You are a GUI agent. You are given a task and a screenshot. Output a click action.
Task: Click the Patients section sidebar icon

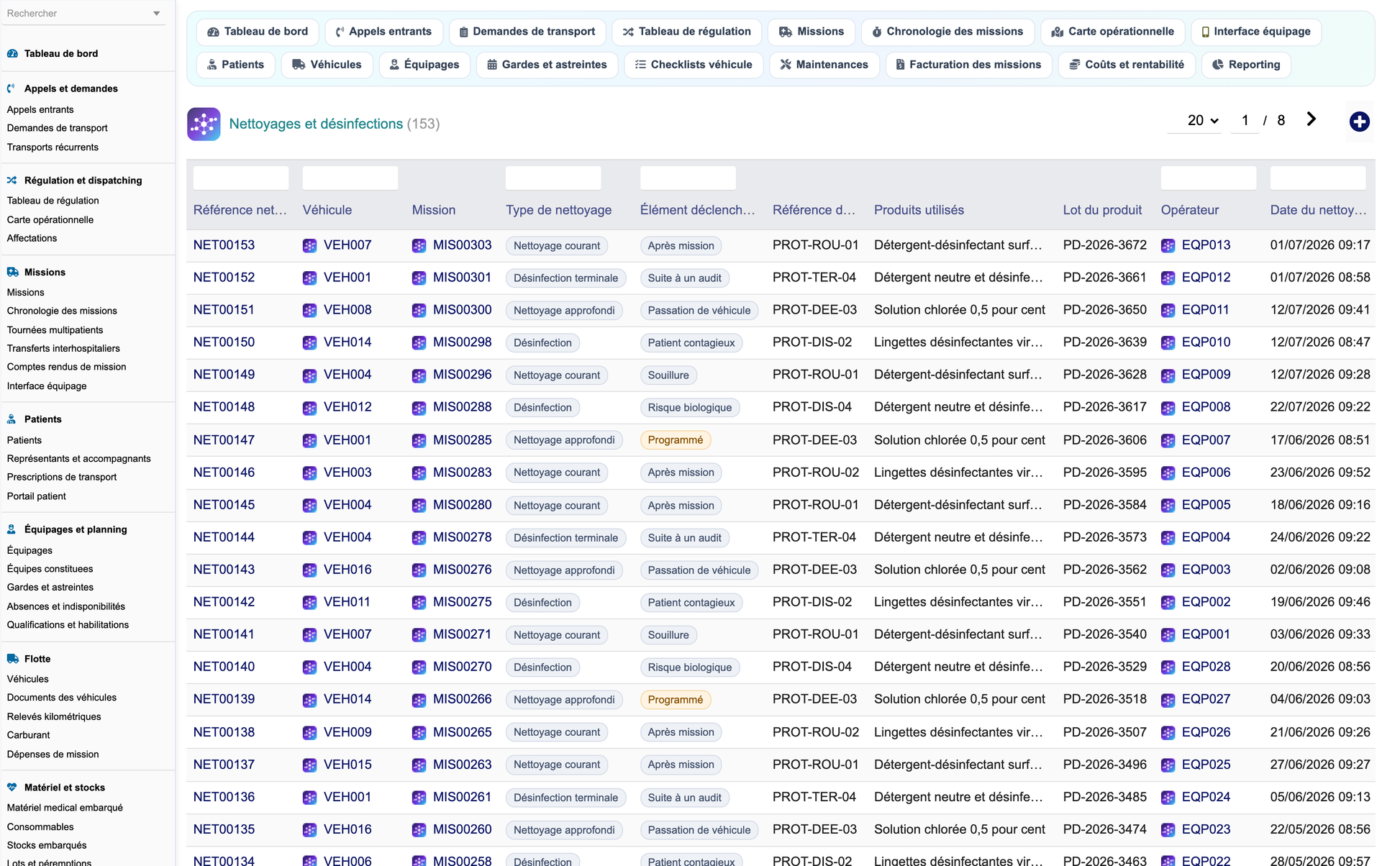(x=12, y=419)
